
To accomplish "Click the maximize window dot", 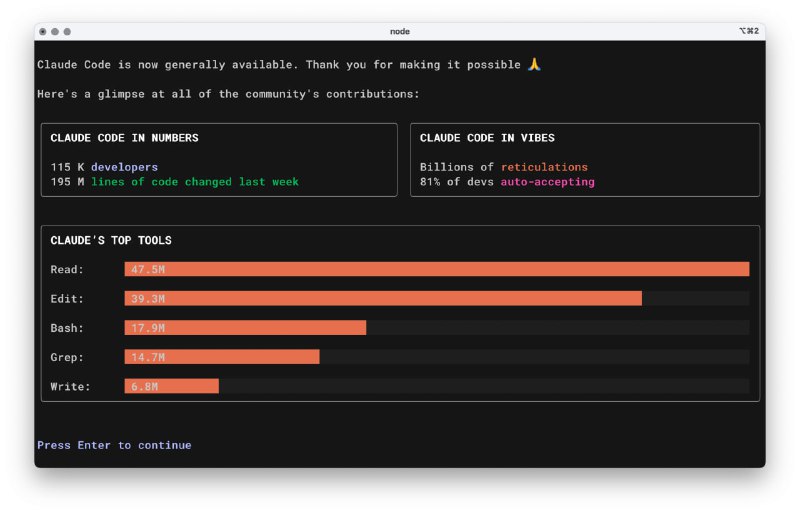I will (x=67, y=32).
